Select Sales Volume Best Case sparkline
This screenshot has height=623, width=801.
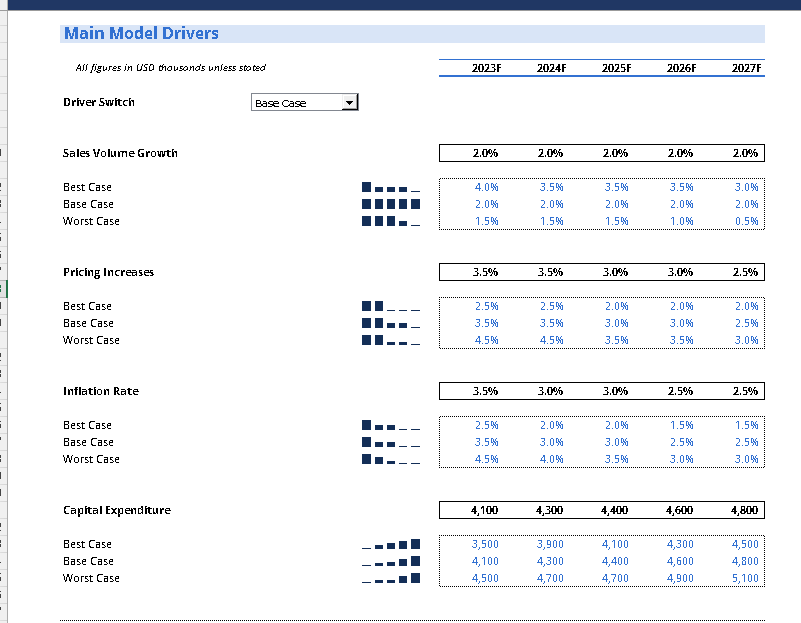[x=391, y=187]
